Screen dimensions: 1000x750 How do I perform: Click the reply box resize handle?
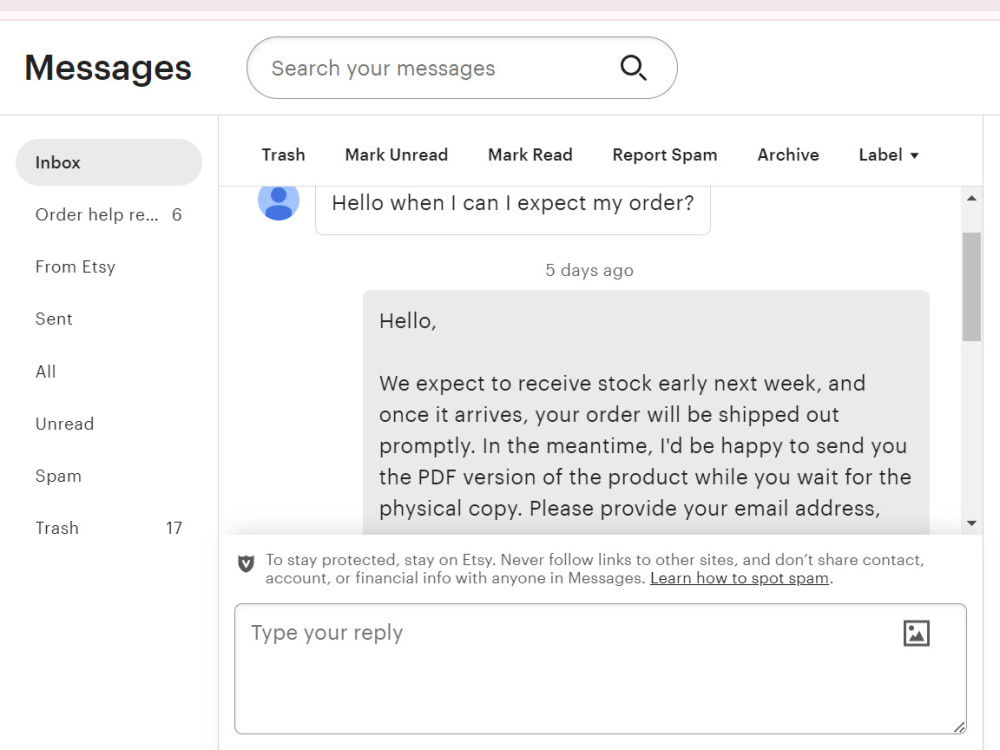coord(959,727)
